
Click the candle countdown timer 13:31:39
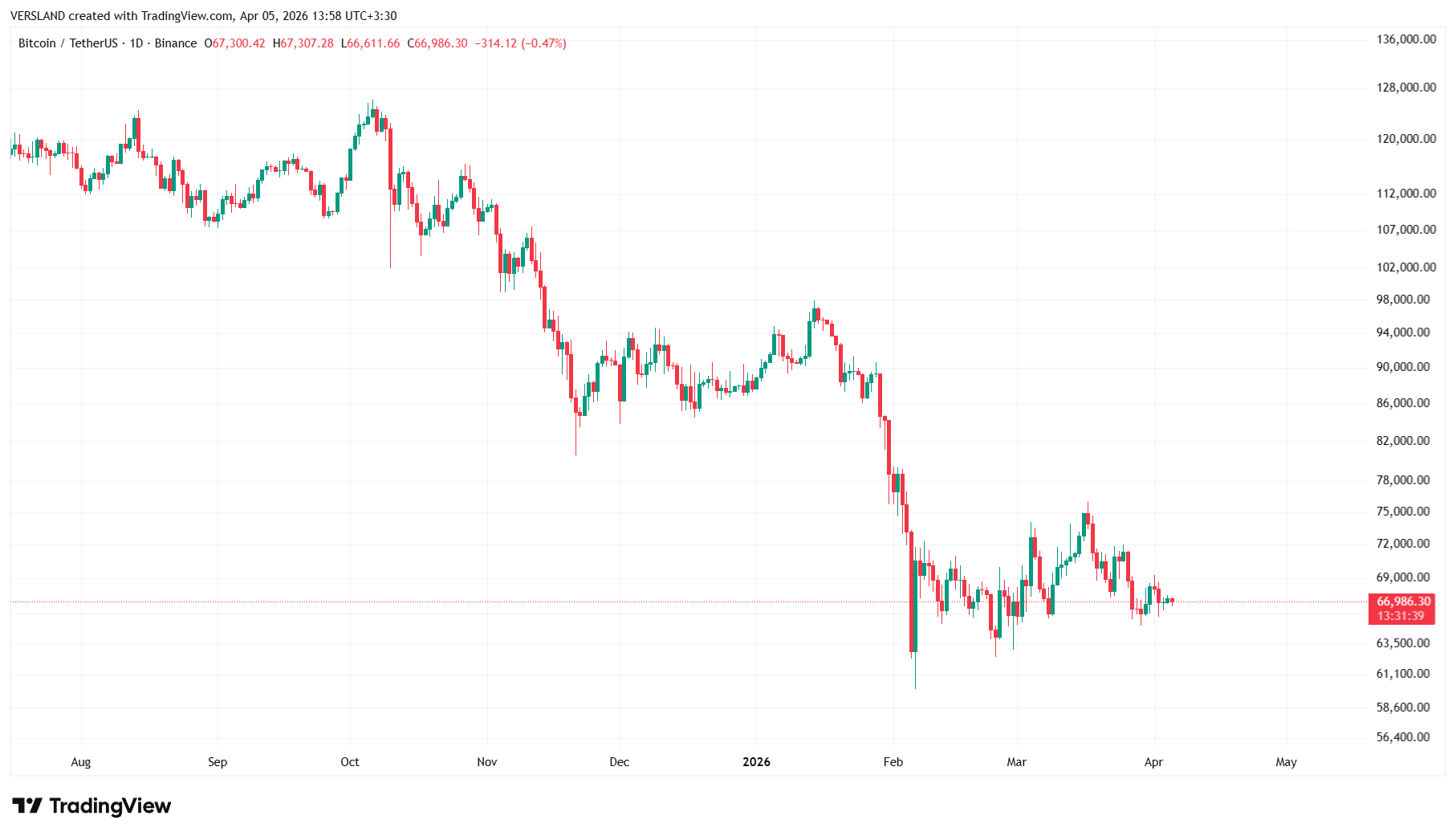pyautogui.click(x=1401, y=616)
